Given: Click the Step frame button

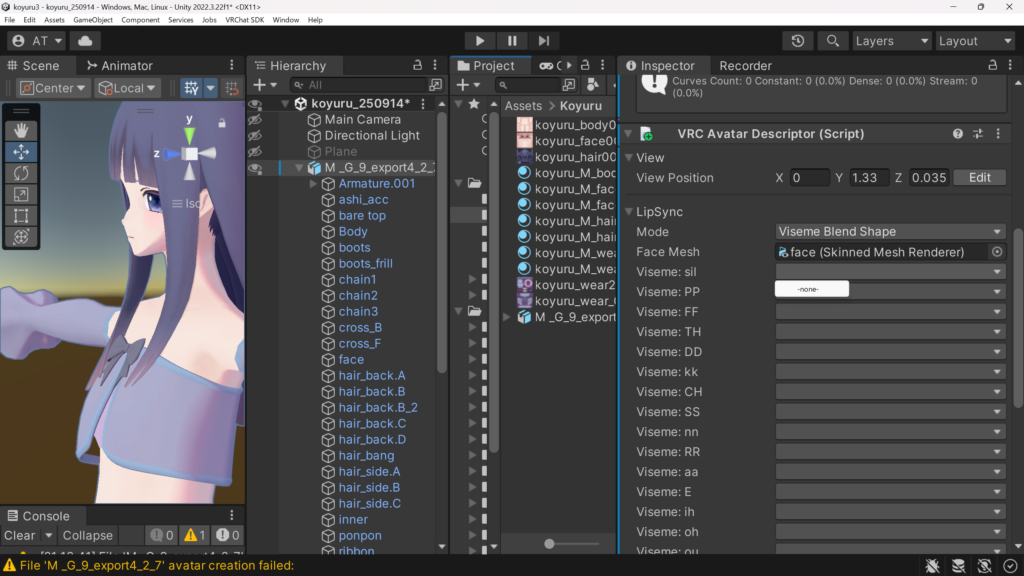Looking at the screenshot, I should point(543,41).
